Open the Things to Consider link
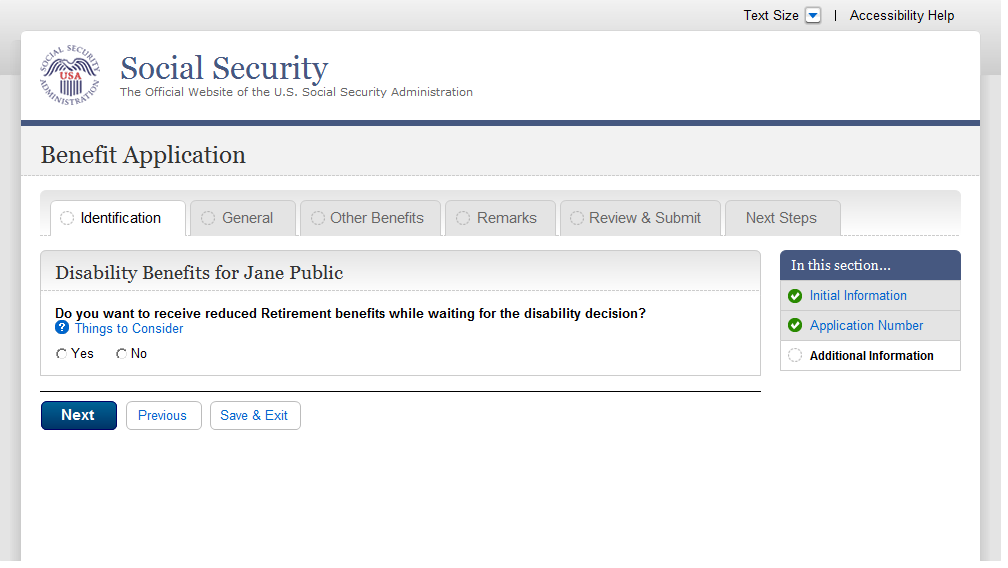The width and height of the screenshot is (1008, 568). pyautogui.click(x=129, y=329)
